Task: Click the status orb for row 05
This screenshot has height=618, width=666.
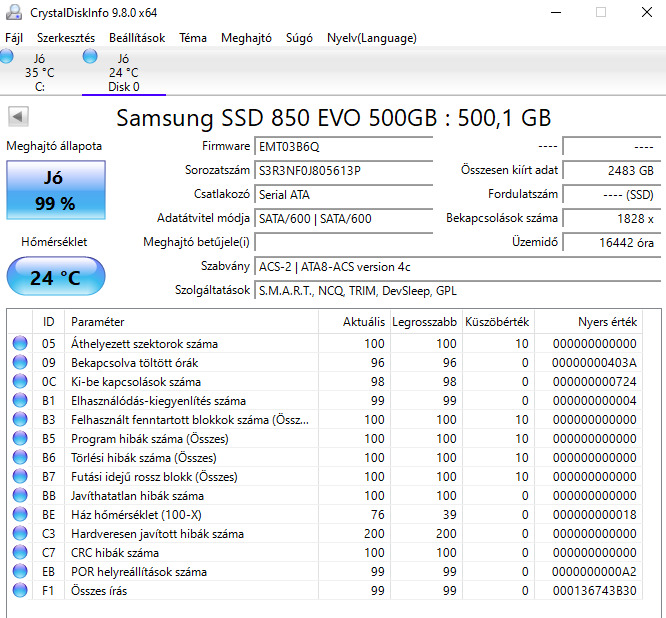Action: point(20,343)
